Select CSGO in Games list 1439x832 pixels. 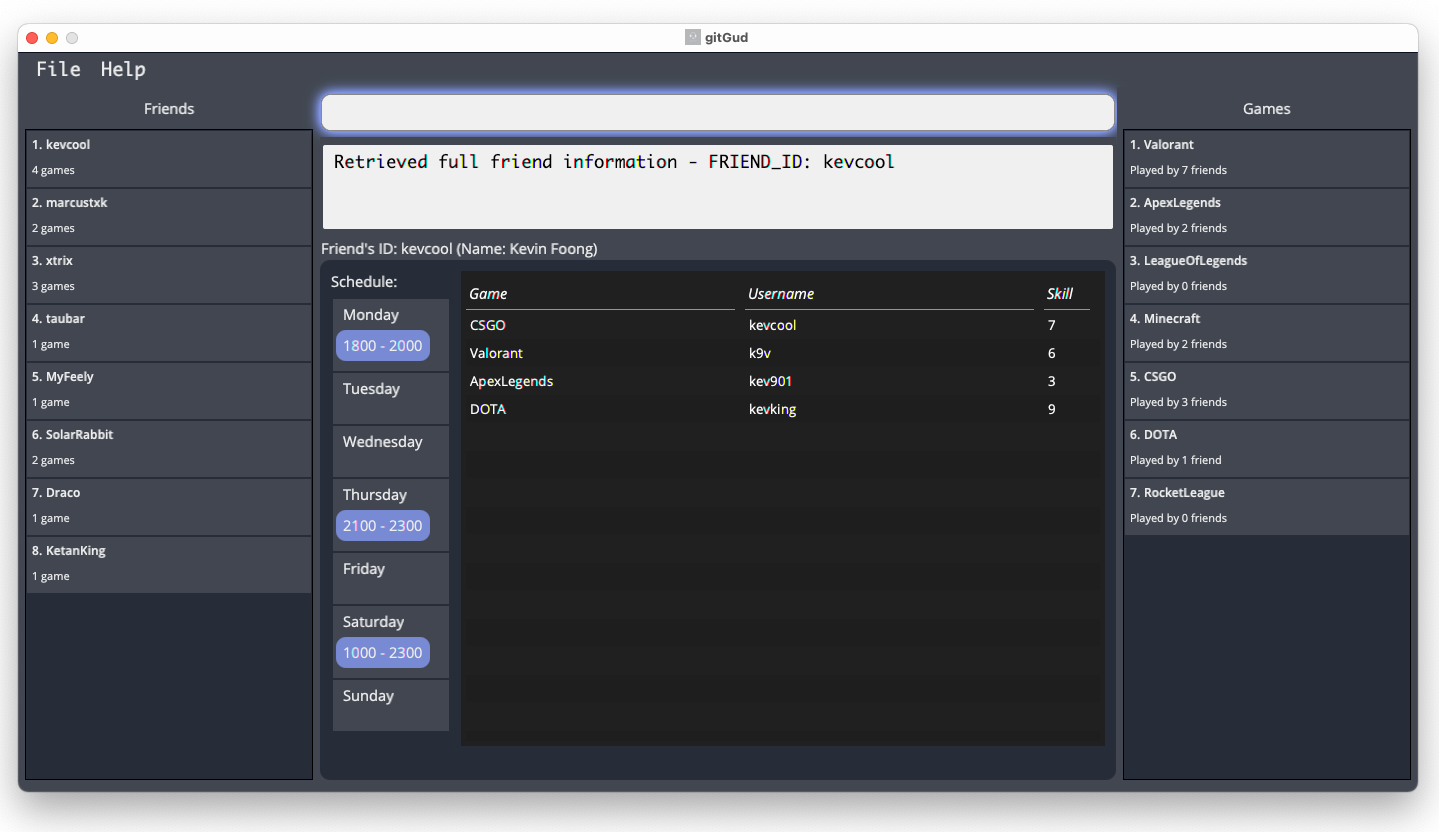pyautogui.click(x=1267, y=390)
